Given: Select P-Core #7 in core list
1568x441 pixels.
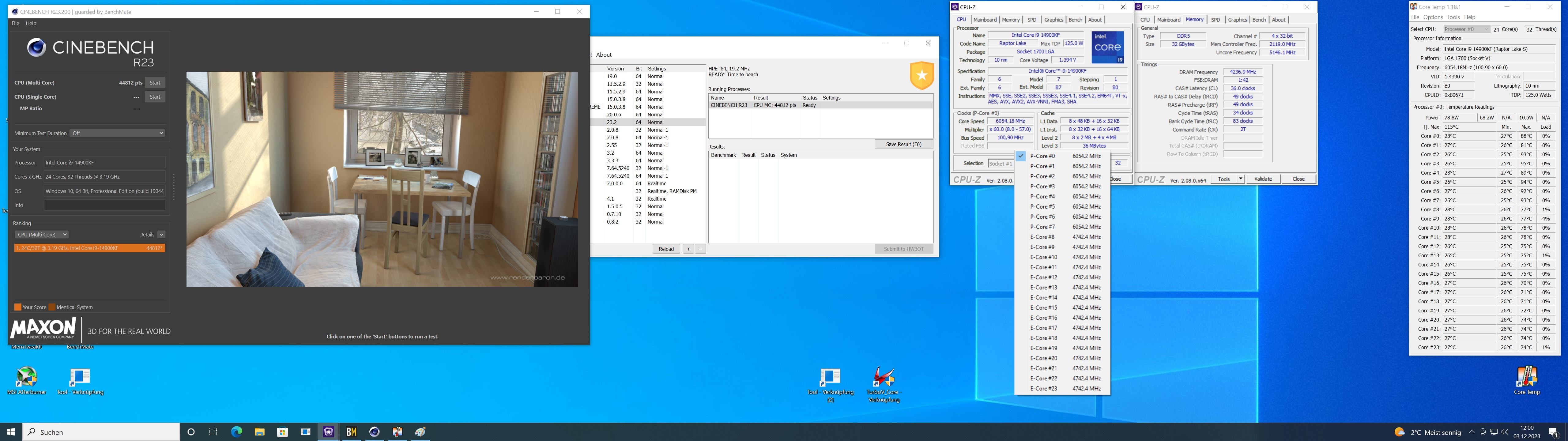Looking at the screenshot, I should [1062, 227].
